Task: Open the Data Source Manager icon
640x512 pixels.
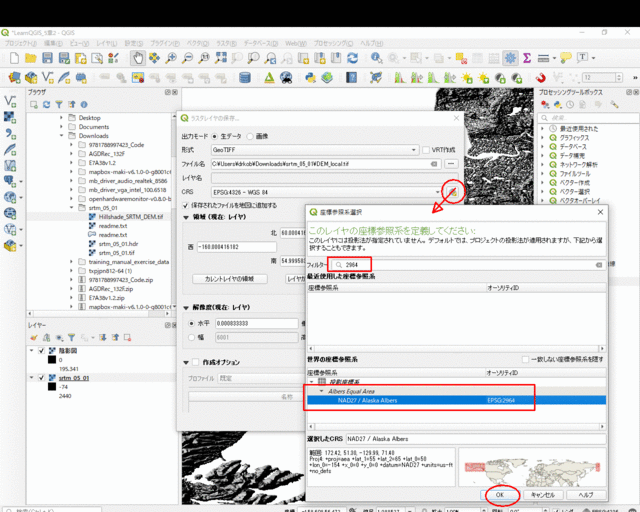Action: (x=14, y=78)
